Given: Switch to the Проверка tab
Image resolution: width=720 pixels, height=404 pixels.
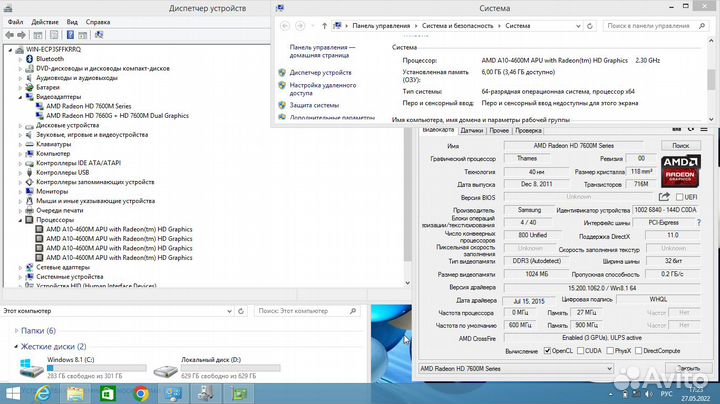Looking at the screenshot, I should (x=528, y=131).
